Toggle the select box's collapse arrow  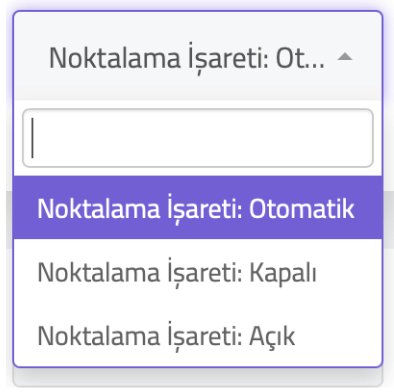click(345, 57)
